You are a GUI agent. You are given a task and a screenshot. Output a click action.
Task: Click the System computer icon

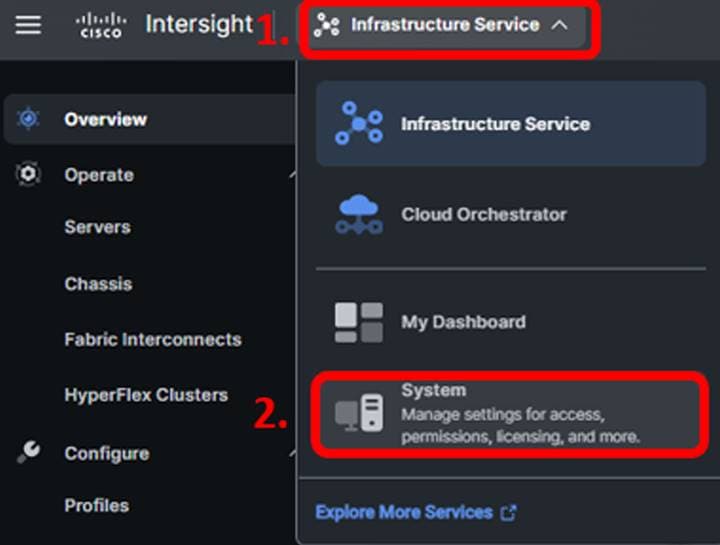pos(359,412)
